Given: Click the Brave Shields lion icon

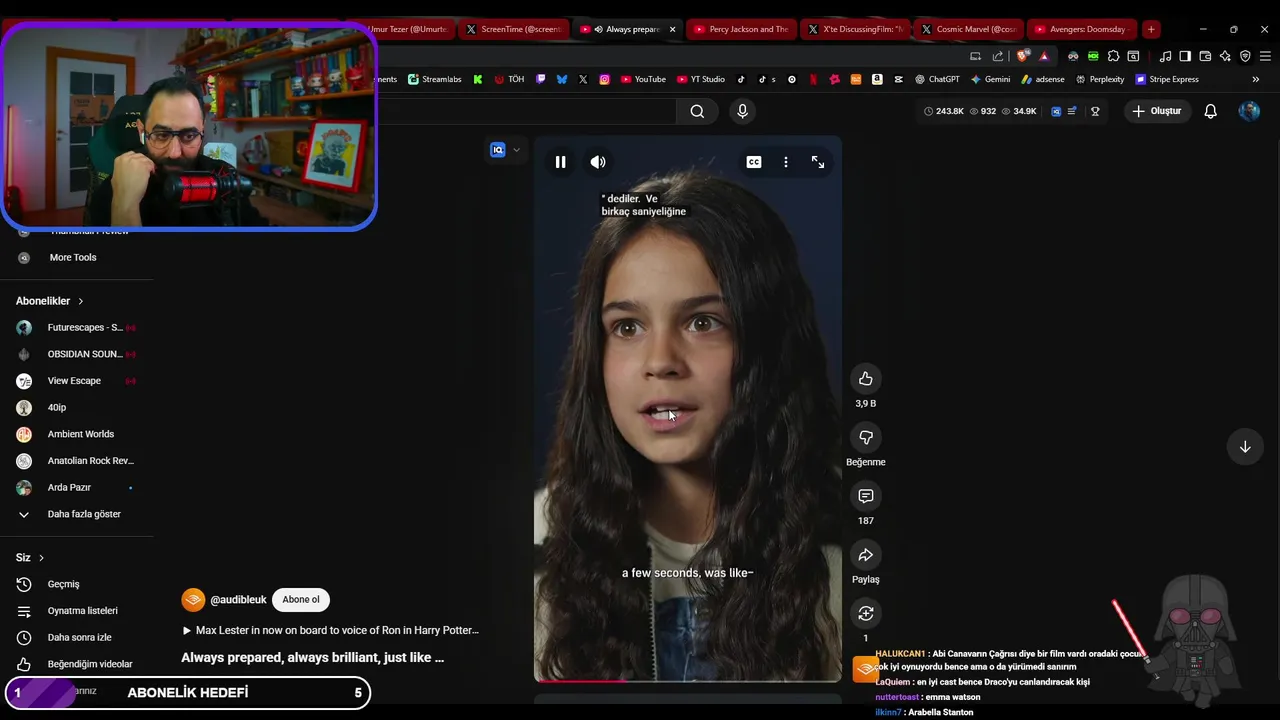Looking at the screenshot, I should [x=1022, y=56].
